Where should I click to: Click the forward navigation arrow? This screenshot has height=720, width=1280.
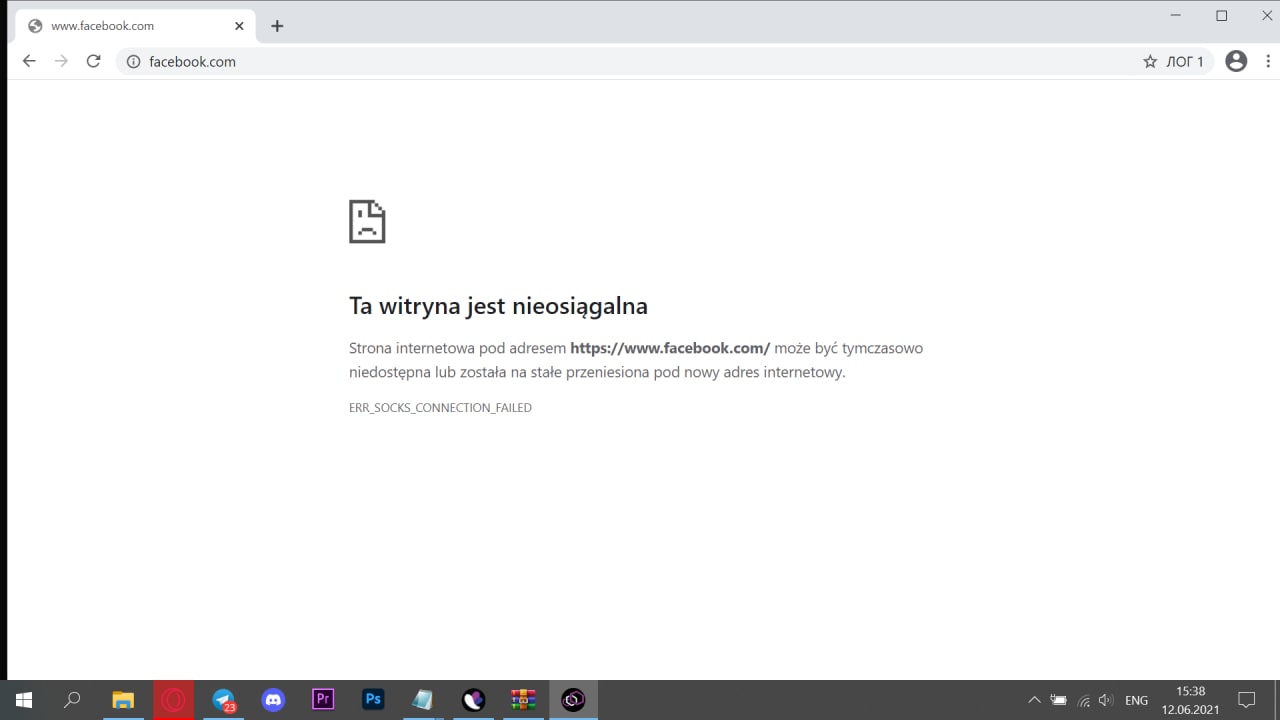(x=61, y=61)
